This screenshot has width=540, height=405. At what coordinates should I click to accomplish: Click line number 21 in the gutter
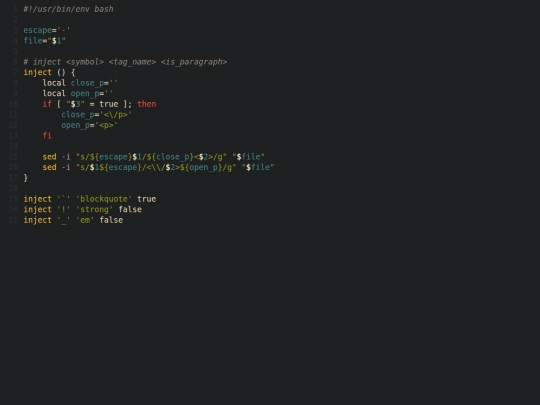click(13, 220)
